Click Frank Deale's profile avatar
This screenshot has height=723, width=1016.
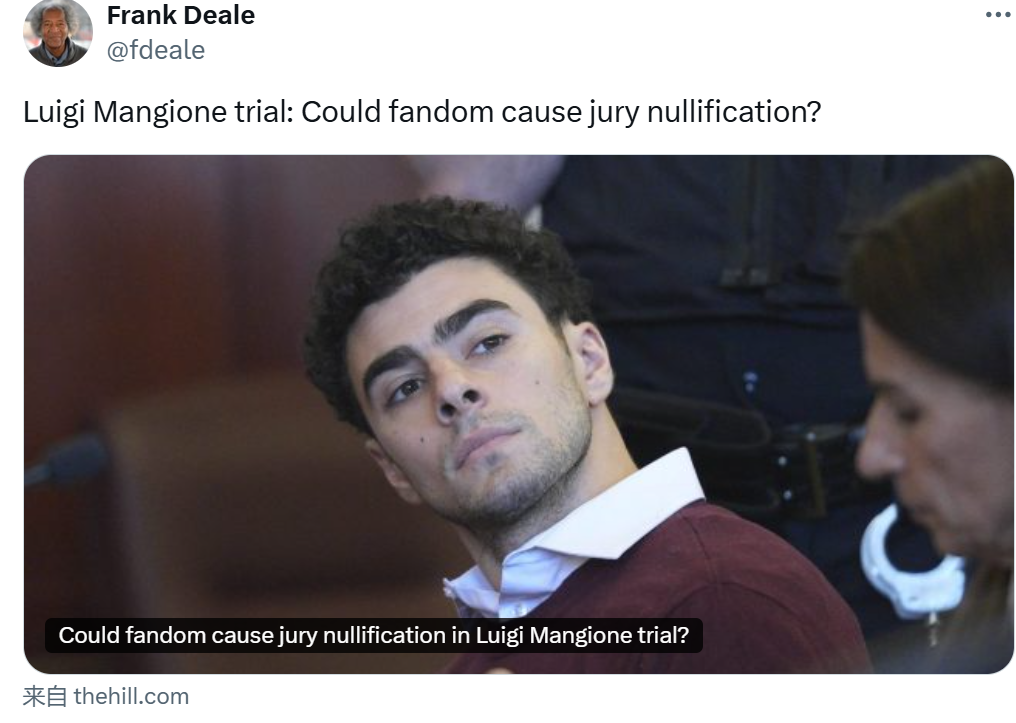tap(58, 32)
